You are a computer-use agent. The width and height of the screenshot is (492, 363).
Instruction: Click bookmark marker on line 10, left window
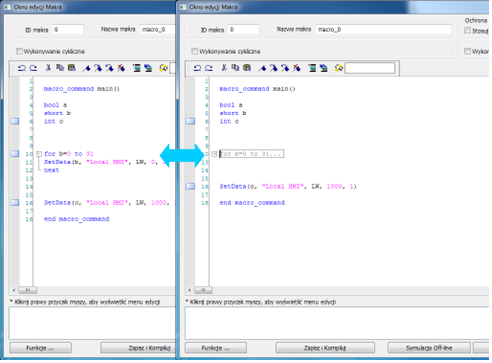15,154
